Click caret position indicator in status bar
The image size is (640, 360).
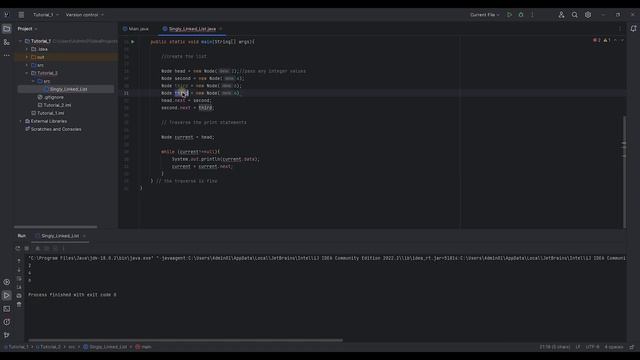pyautogui.click(x=554, y=347)
